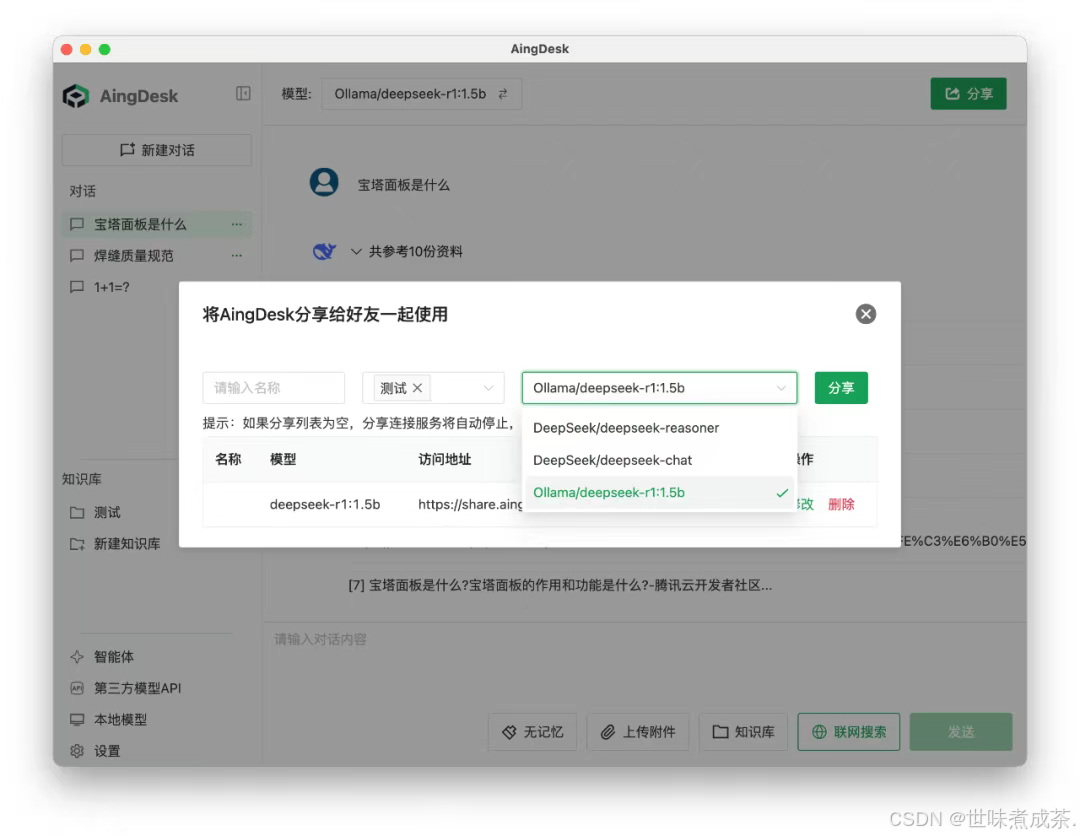Click 新建知识库 in the sidebar
The image size is (1080, 836).
click(127, 544)
